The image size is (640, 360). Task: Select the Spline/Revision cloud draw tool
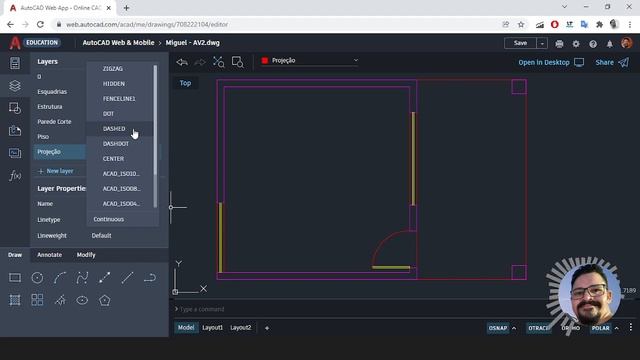tap(82, 278)
